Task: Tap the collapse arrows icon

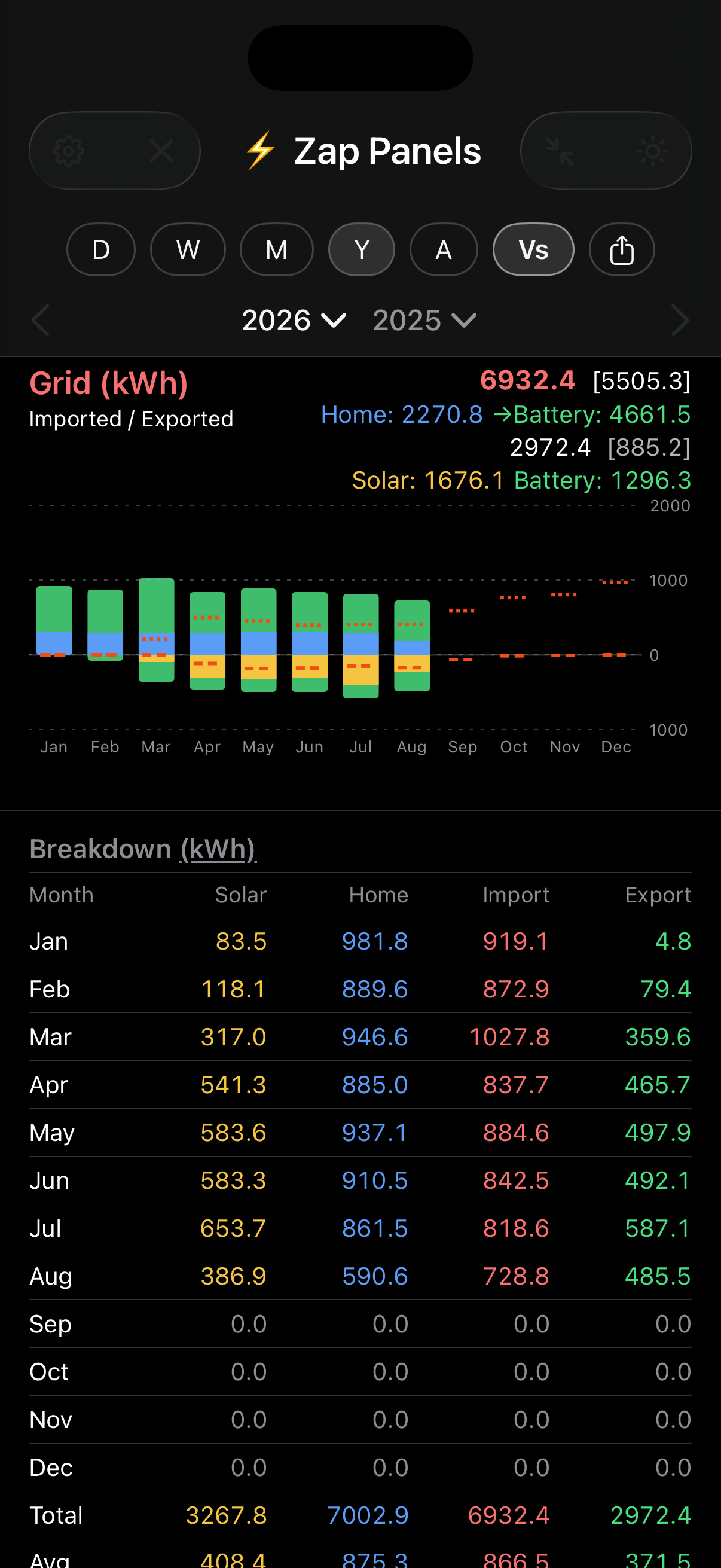Action: pos(560,151)
